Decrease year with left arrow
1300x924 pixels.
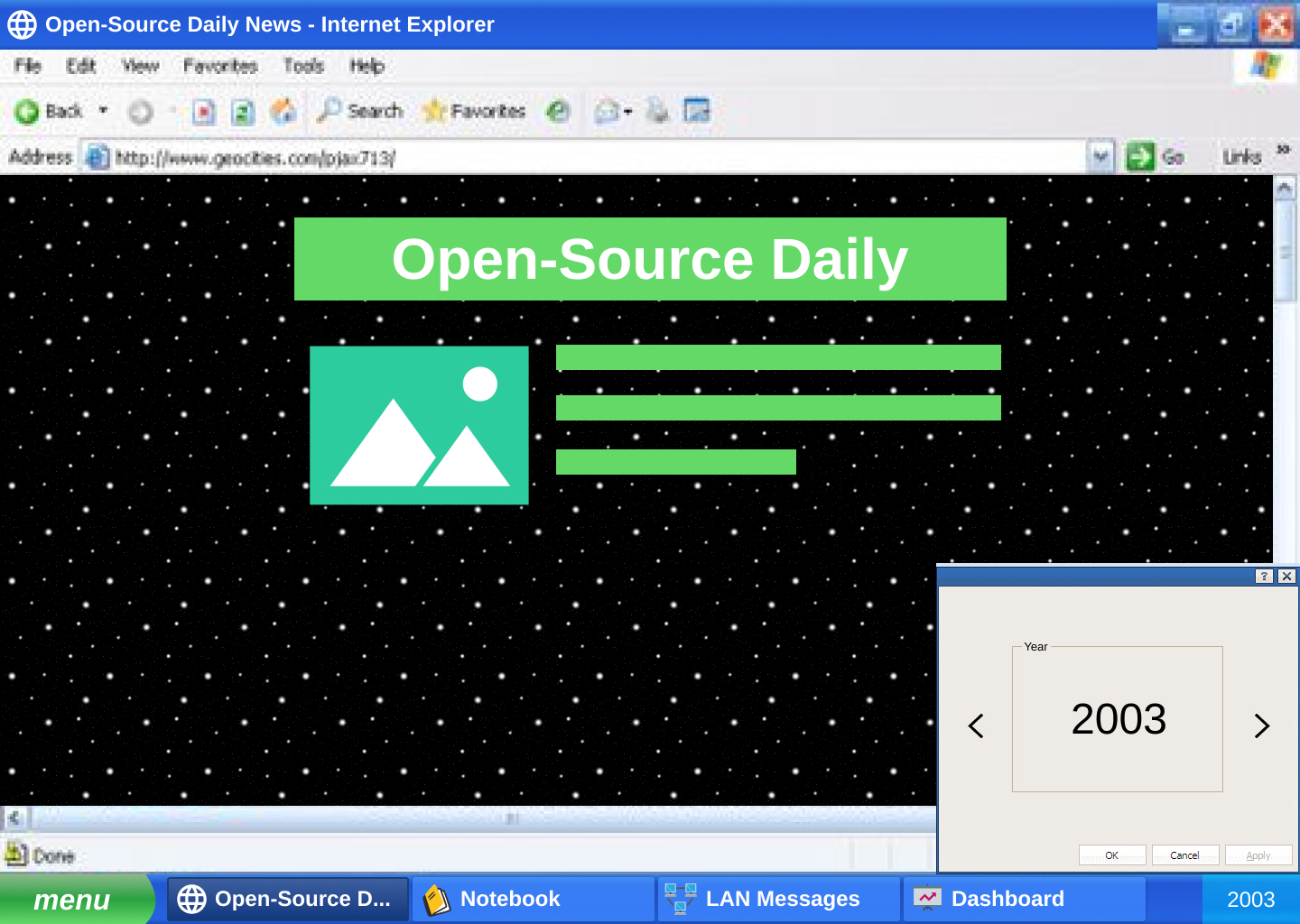[976, 725]
